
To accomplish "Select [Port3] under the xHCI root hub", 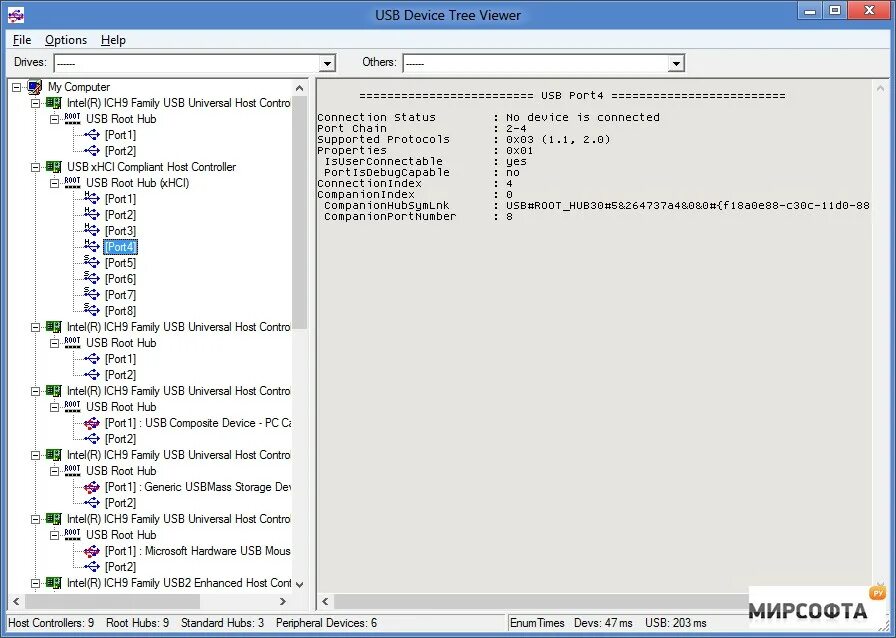I will click(x=121, y=231).
